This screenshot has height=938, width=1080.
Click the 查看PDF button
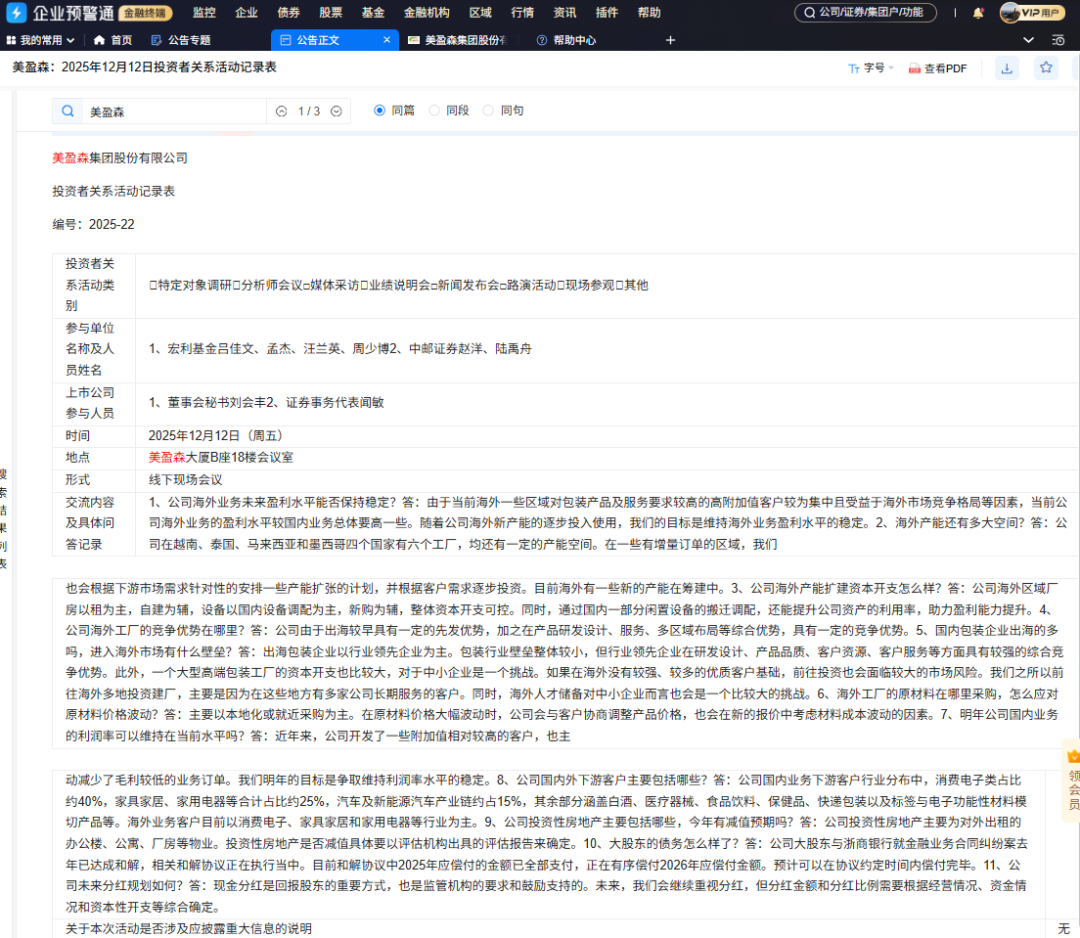point(937,68)
